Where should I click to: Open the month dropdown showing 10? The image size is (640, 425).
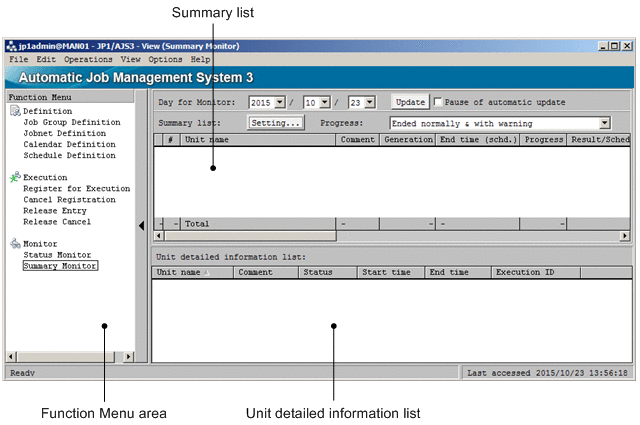point(324,102)
